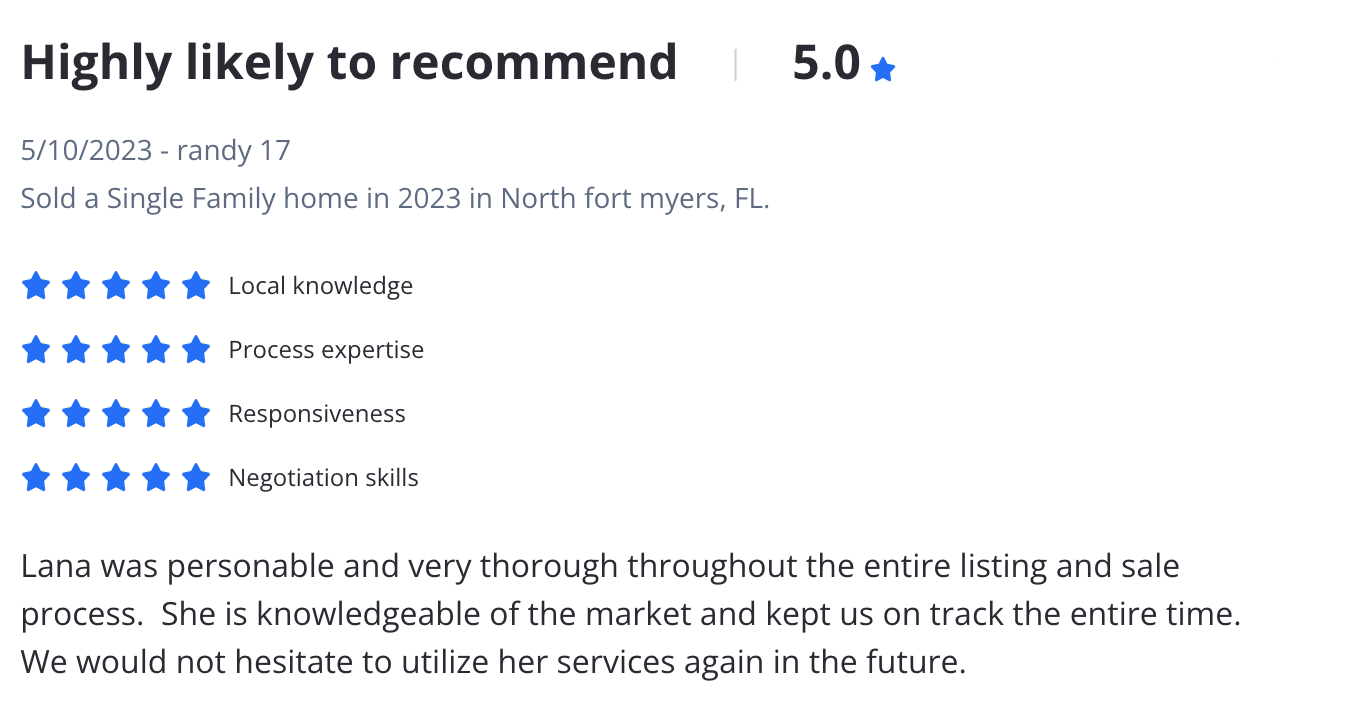Click the 'Highly likely to recommend' heading
The width and height of the screenshot is (1370, 722).
point(349,63)
